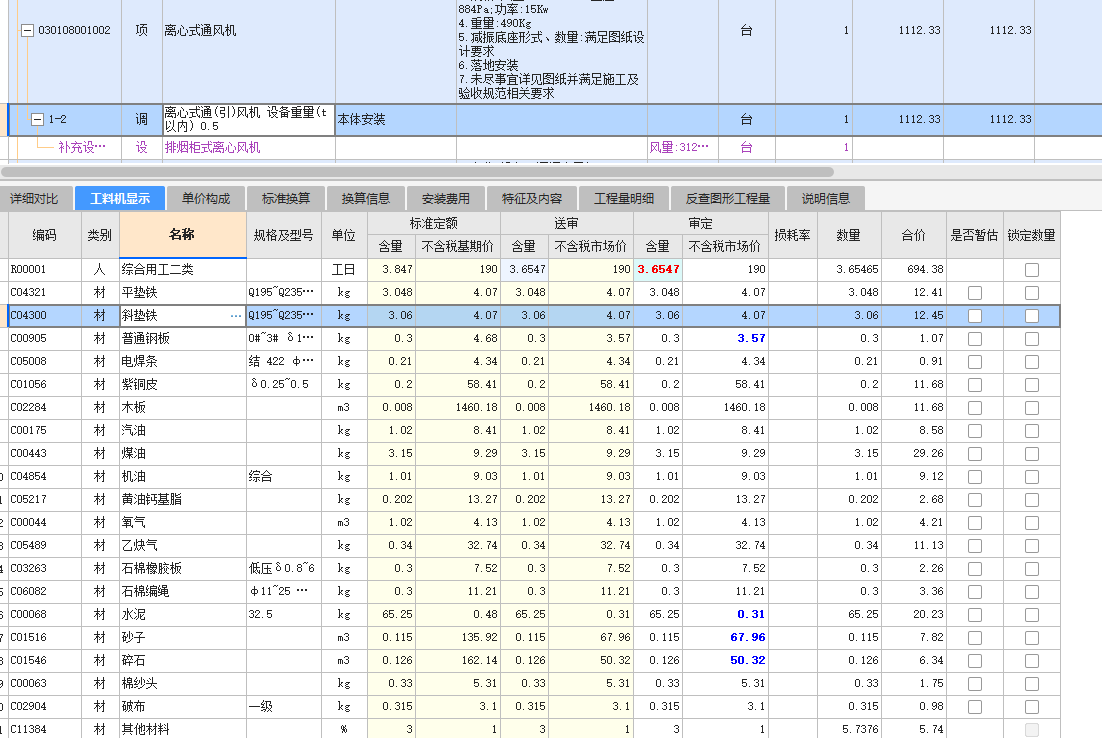Click the horizontal scrollbar of upper pane
The image size is (1102, 738).
click(417, 171)
